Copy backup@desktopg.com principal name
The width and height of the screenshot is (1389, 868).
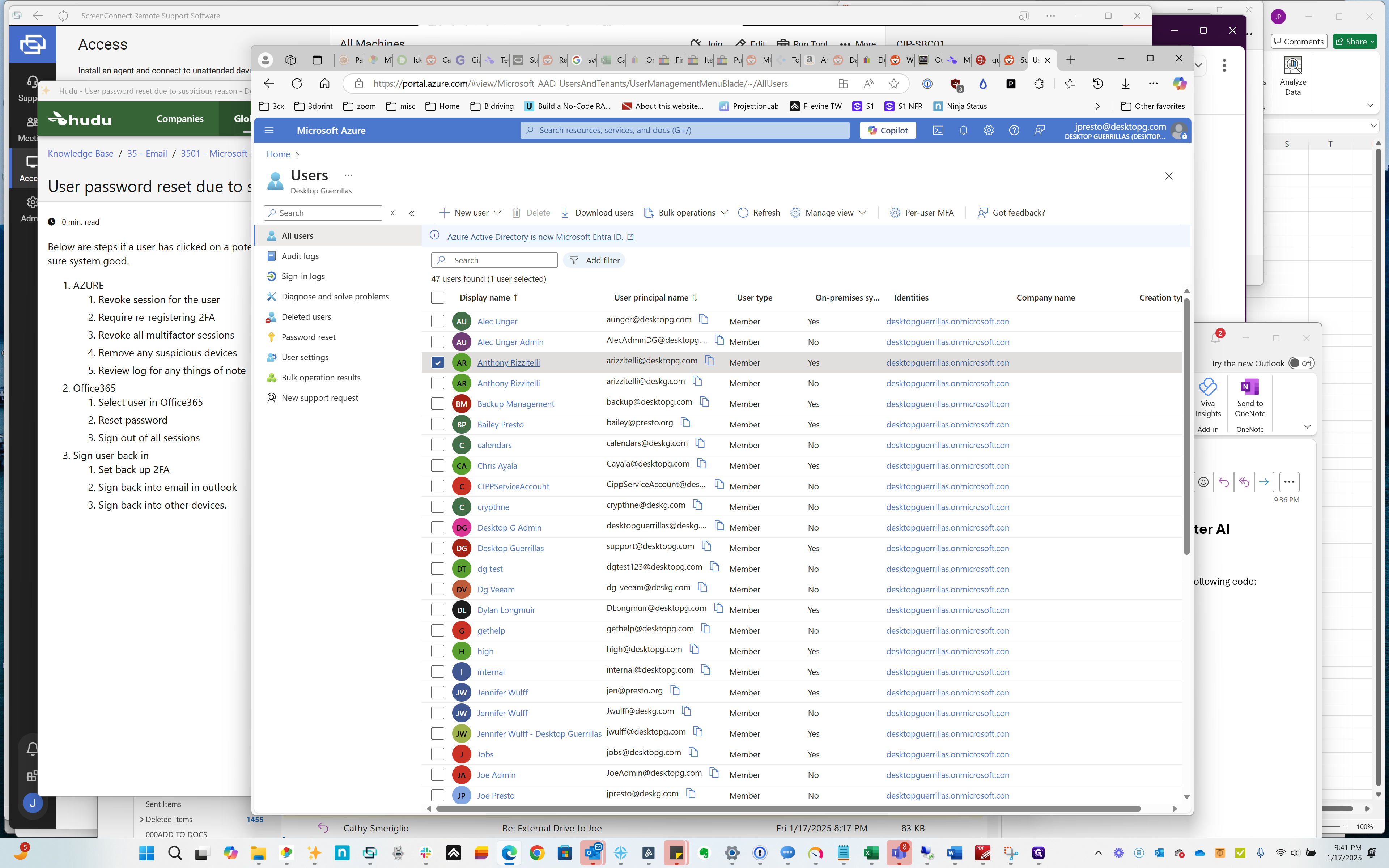(x=704, y=402)
